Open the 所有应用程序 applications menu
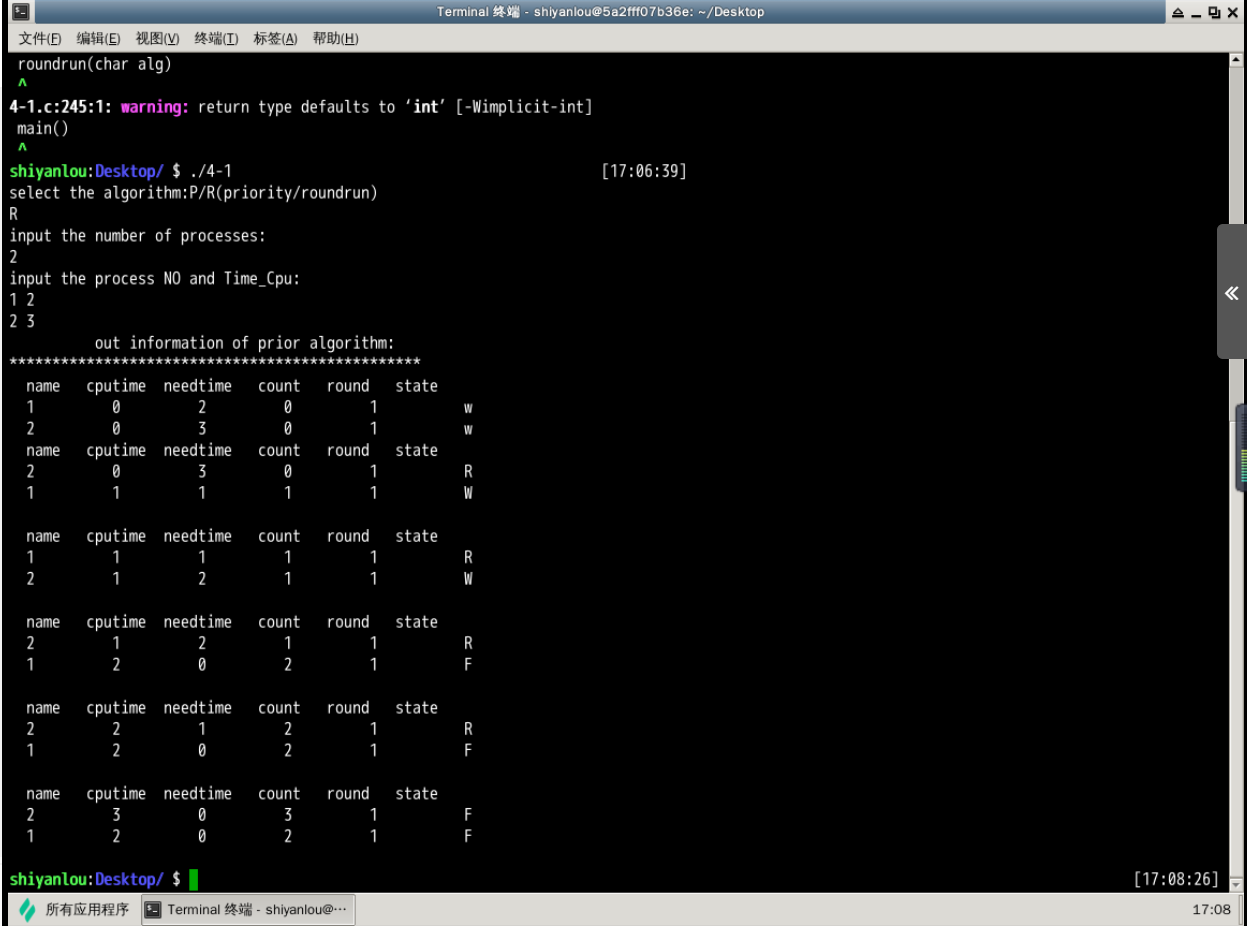This screenshot has width=1247, height=926. (75, 910)
